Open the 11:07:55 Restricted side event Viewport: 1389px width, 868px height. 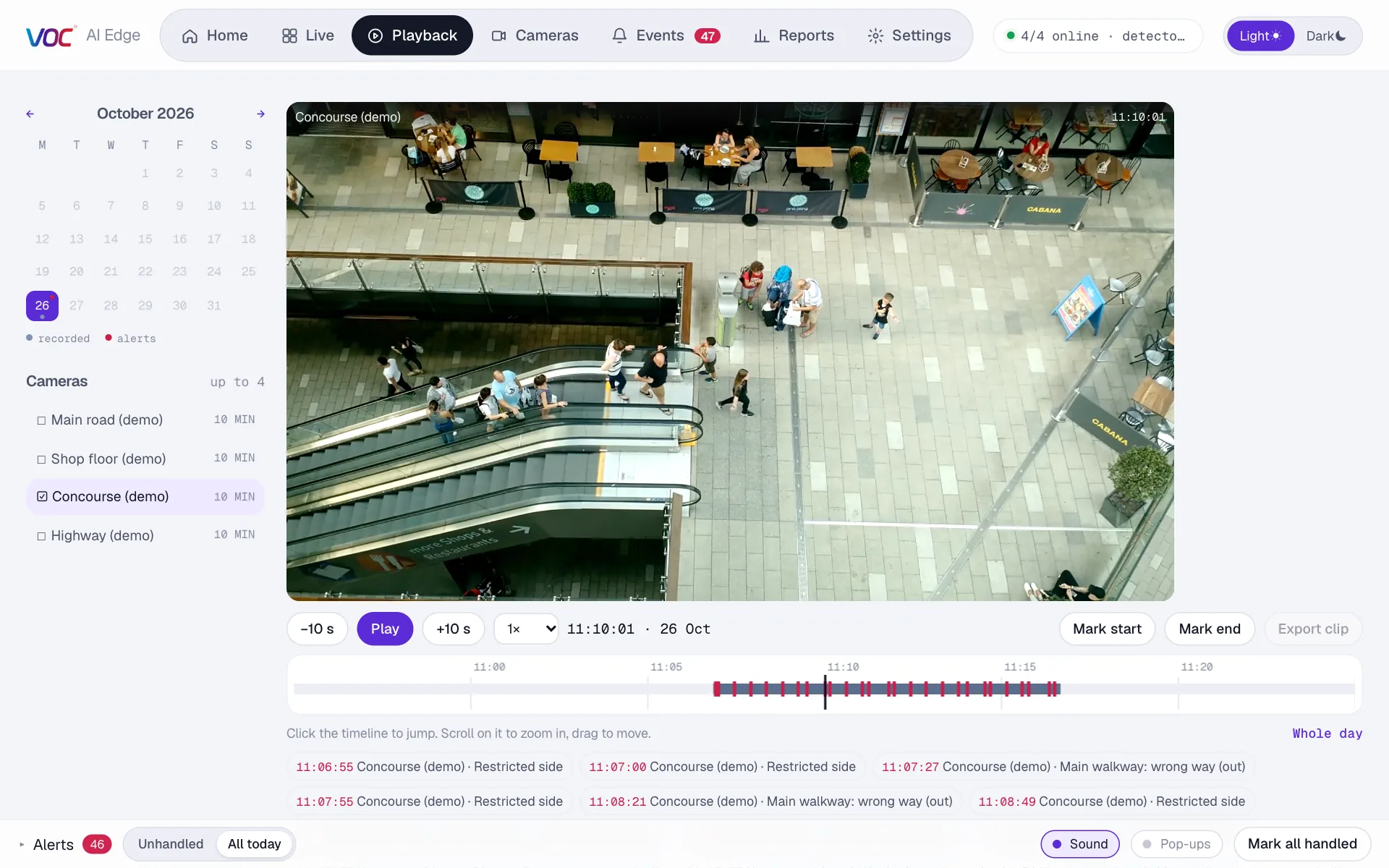click(x=429, y=801)
